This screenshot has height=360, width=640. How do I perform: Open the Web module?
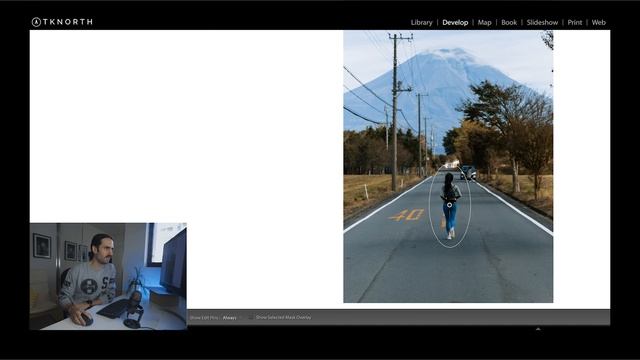(x=599, y=22)
